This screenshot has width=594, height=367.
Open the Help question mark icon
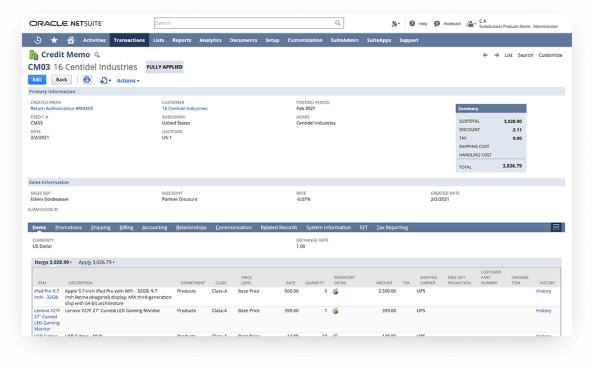(x=412, y=23)
